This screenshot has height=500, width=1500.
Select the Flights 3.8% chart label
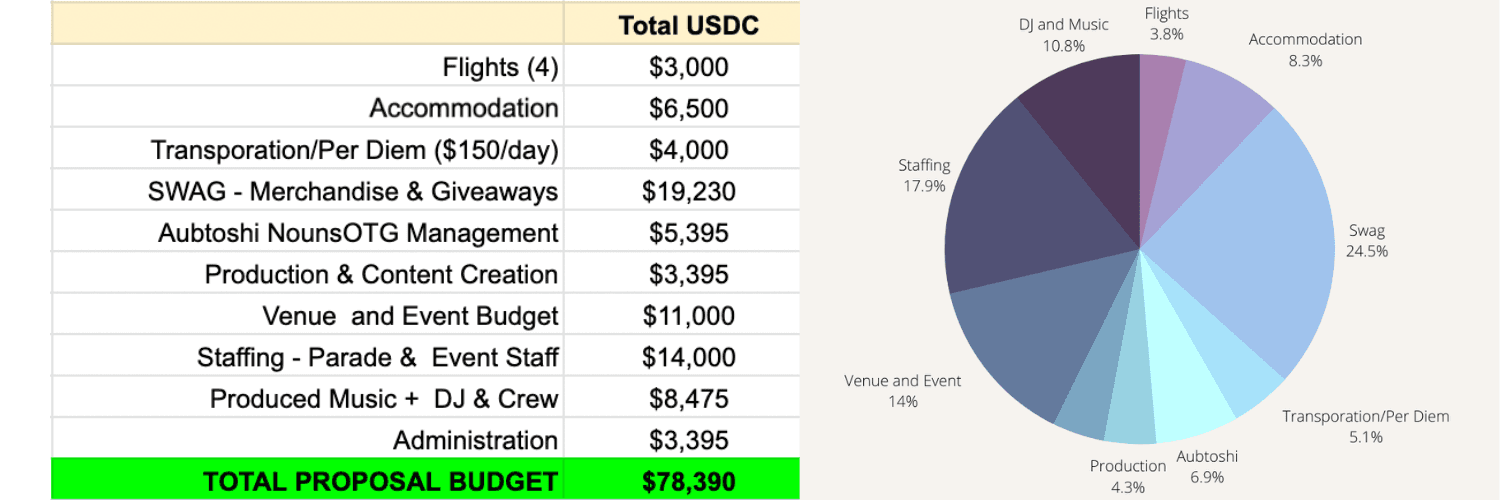click(x=1166, y=23)
